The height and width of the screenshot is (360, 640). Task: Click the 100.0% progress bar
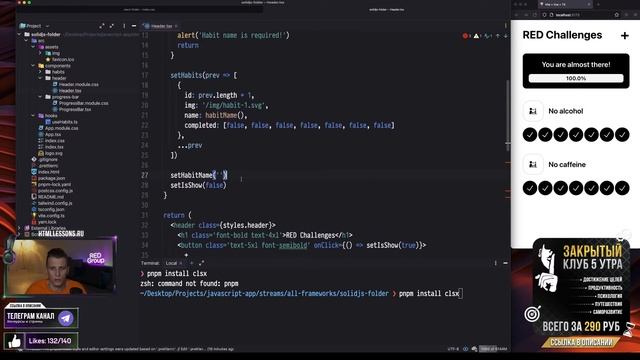[x=576, y=78]
